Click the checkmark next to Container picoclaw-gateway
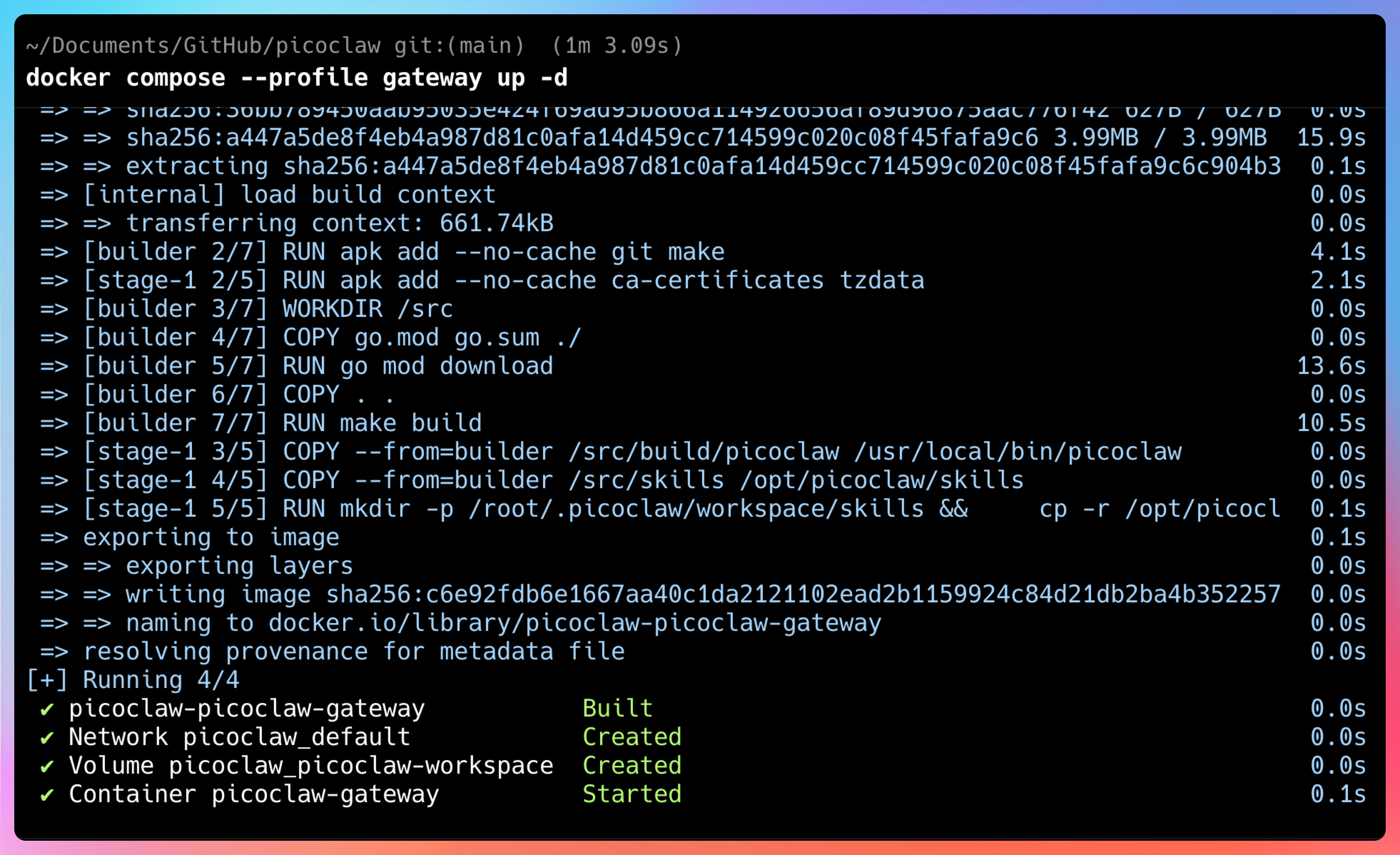Screen dimensions: 1400x855 pyautogui.click(x=47, y=795)
